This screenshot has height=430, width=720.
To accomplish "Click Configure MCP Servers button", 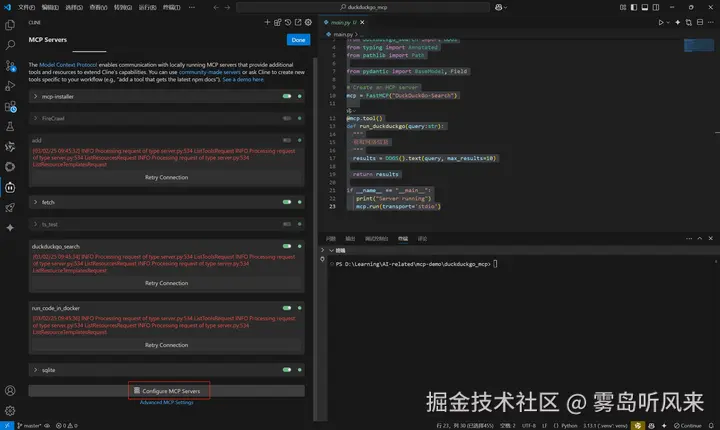I will pyautogui.click(x=166, y=391).
